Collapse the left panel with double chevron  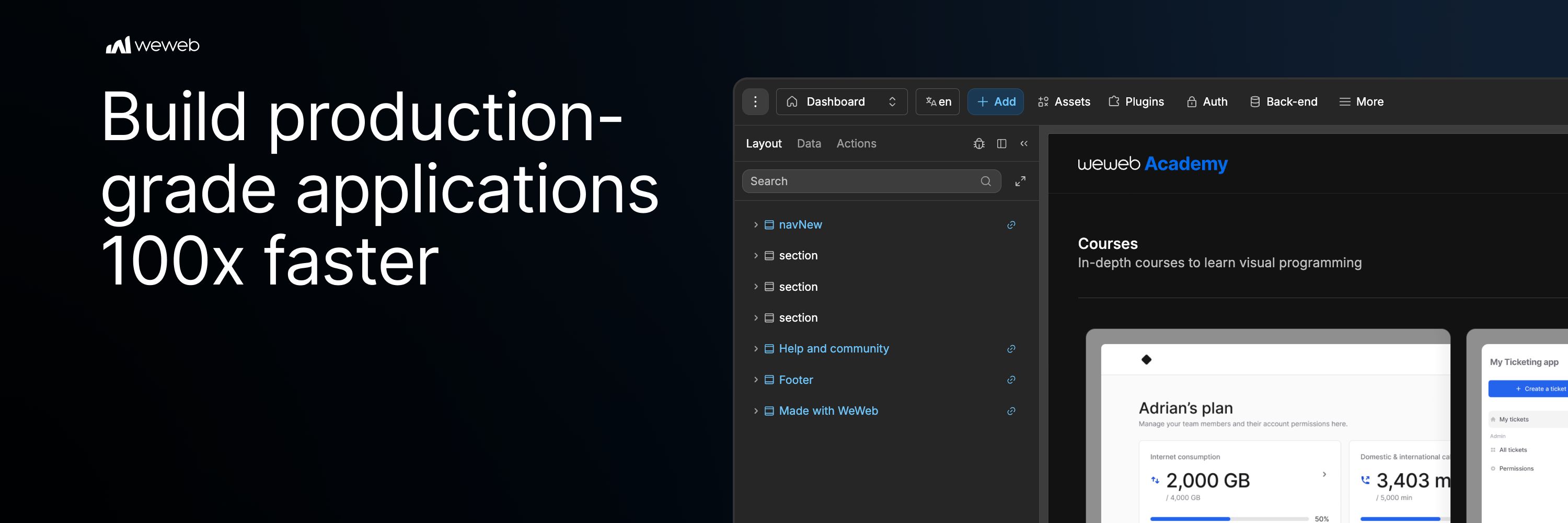(x=1024, y=144)
